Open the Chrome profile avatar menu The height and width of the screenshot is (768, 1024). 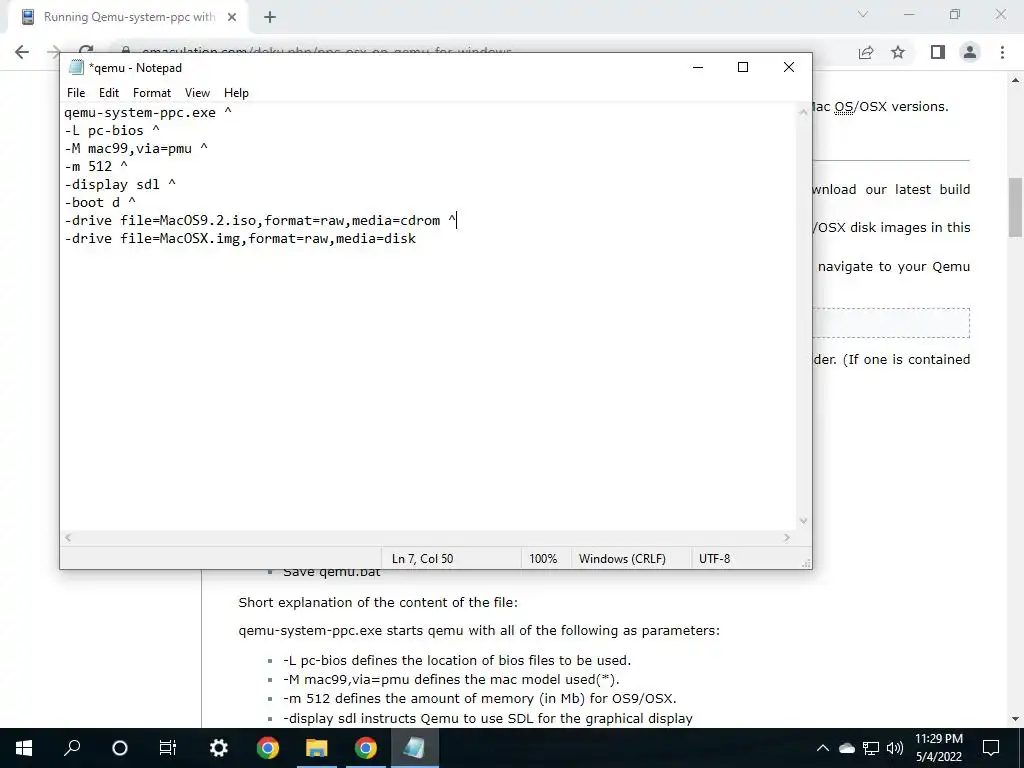click(x=970, y=52)
